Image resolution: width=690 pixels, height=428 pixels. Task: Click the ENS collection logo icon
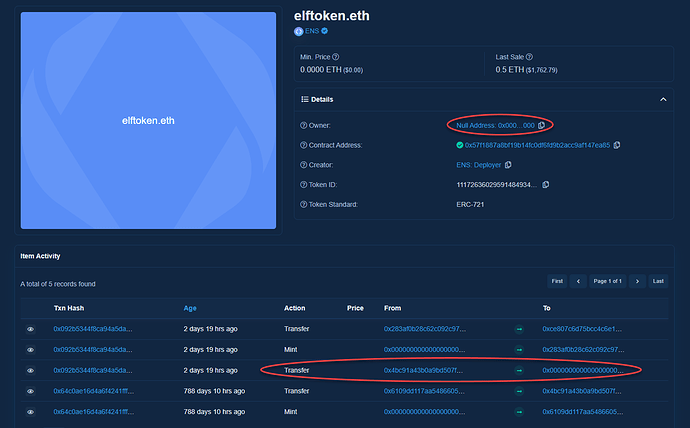click(x=298, y=31)
